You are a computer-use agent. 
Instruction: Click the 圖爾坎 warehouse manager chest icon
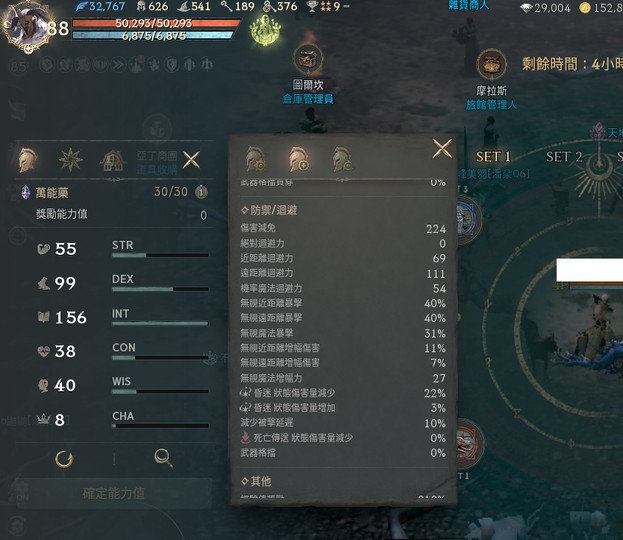pos(308,60)
